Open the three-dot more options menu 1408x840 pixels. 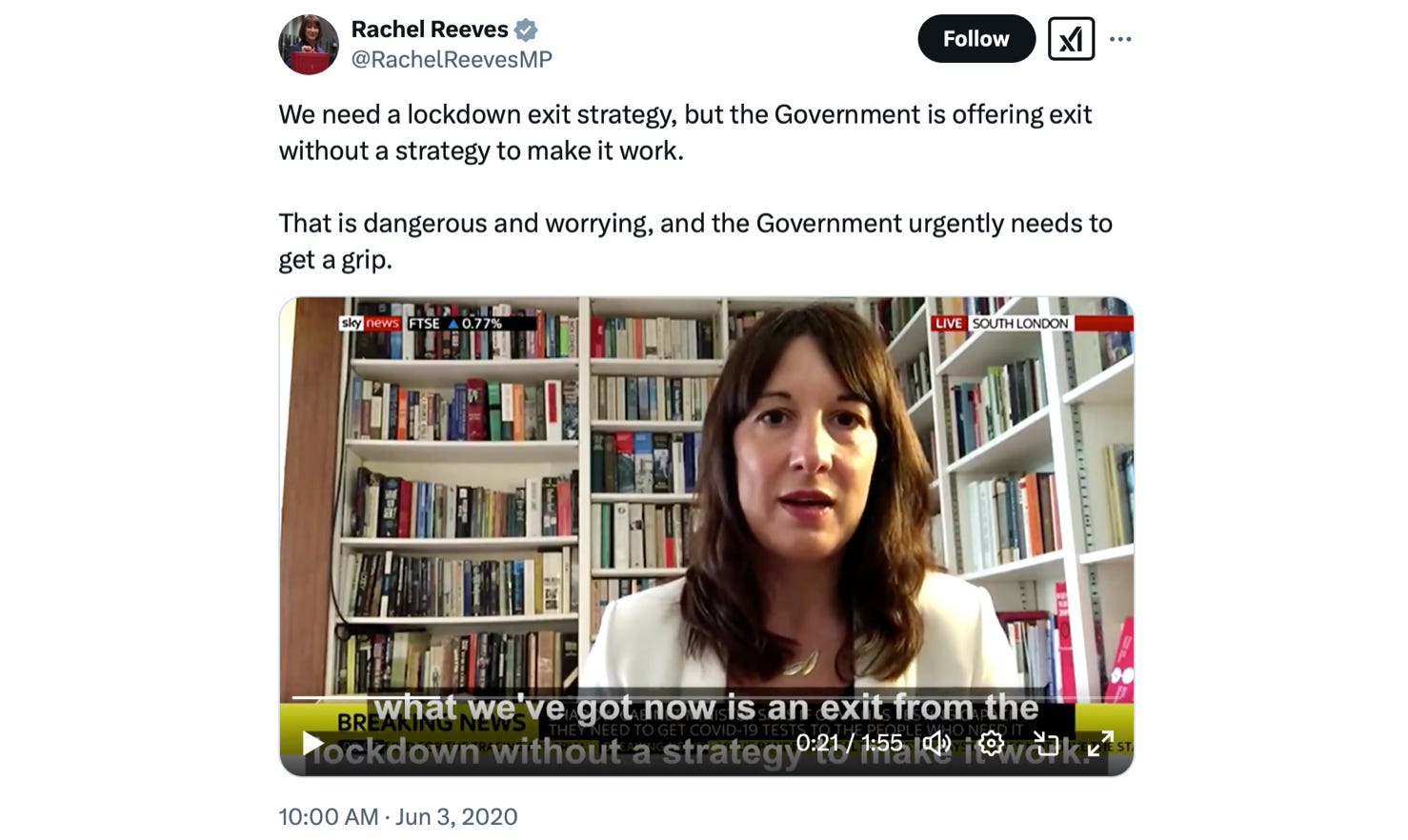coord(1120,39)
